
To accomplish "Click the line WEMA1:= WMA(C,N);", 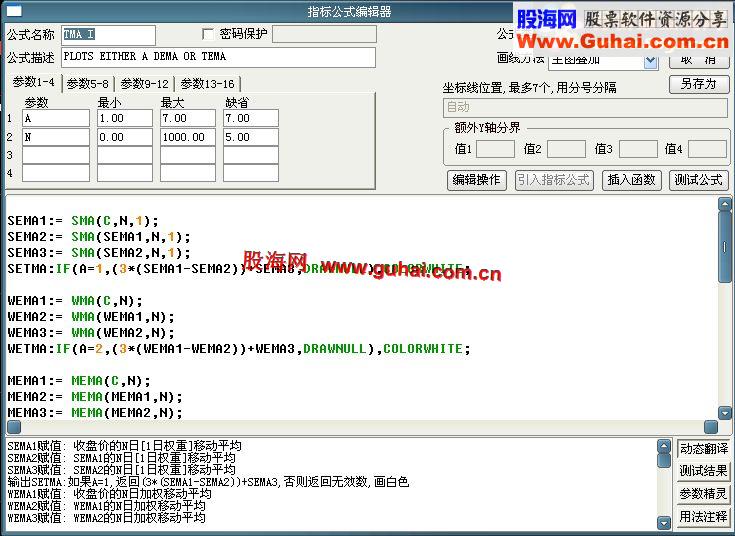I will 75,301.
